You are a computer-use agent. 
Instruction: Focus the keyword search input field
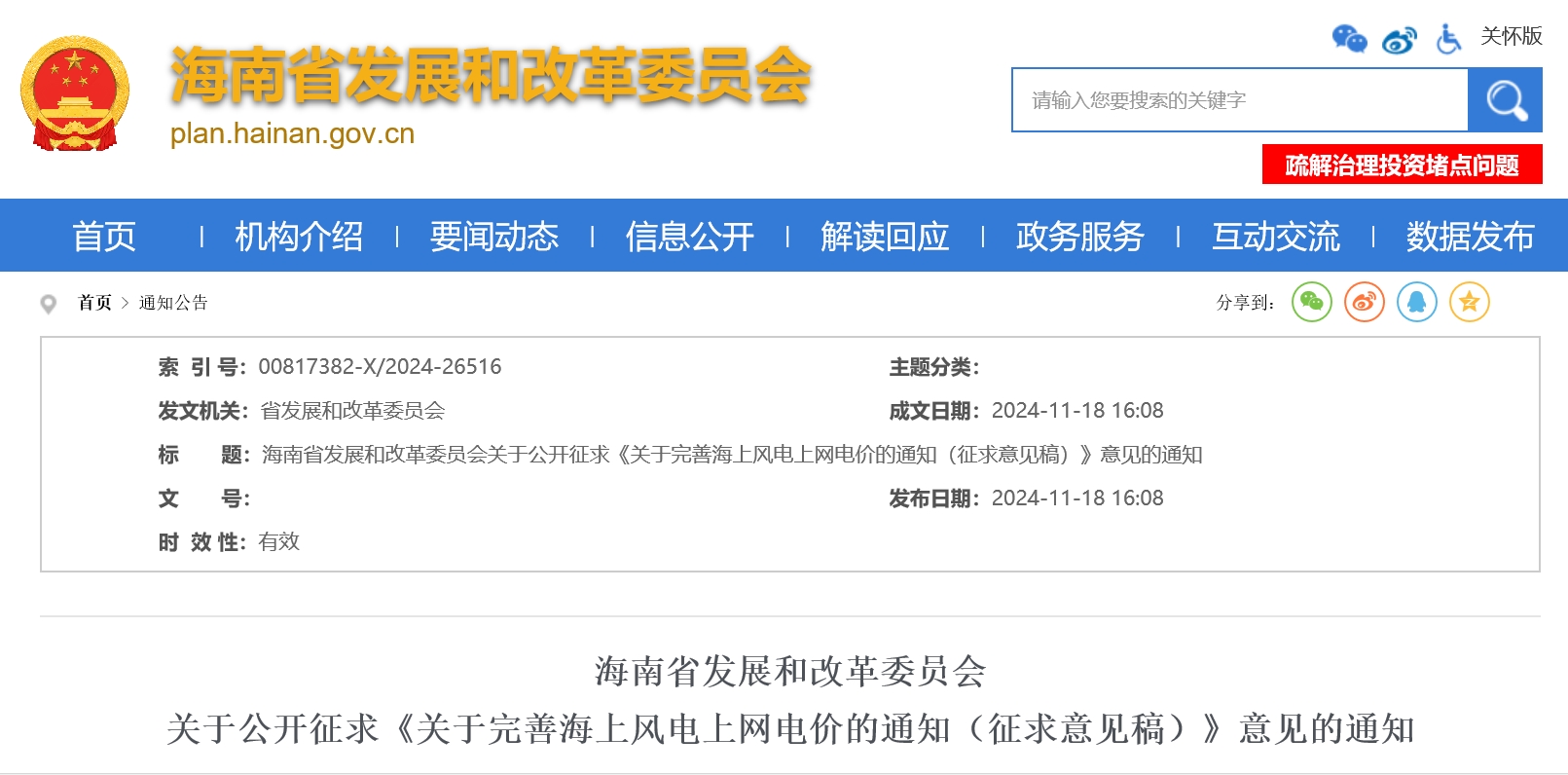click(1239, 100)
